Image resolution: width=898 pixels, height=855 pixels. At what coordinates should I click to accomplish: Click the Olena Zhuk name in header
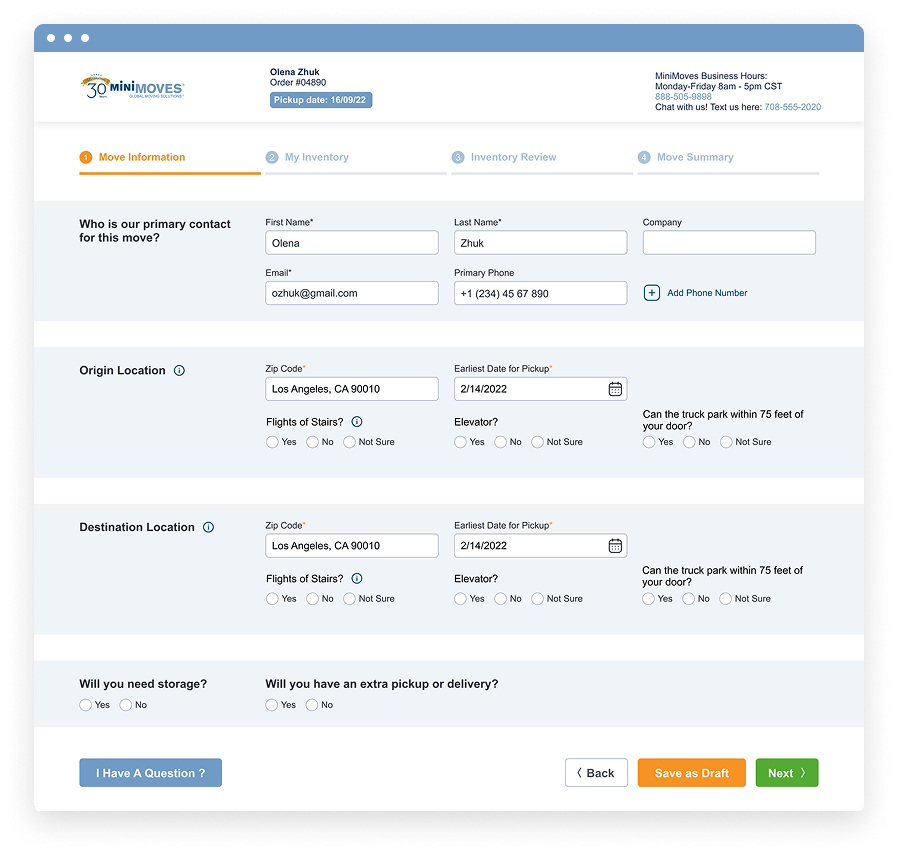[294, 72]
